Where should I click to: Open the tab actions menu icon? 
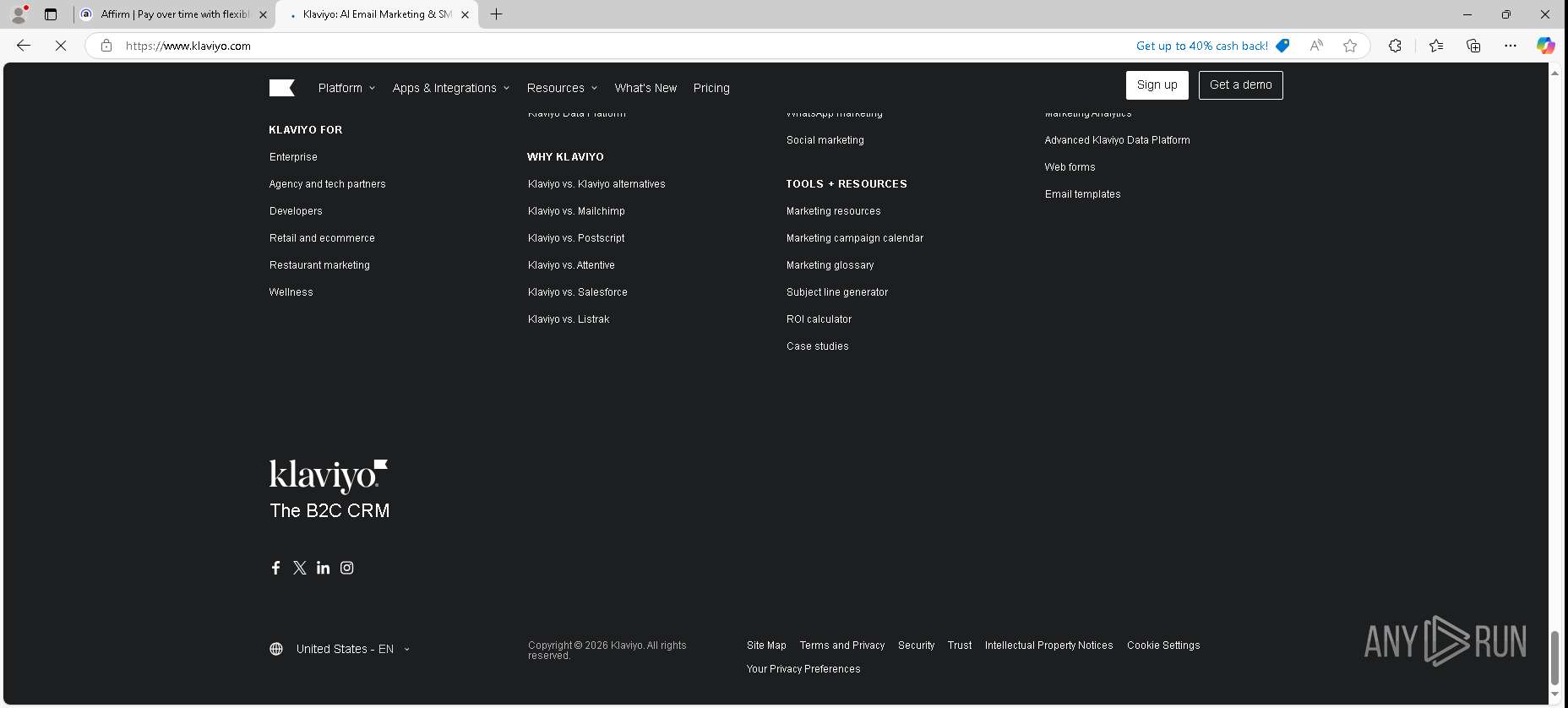point(51,14)
